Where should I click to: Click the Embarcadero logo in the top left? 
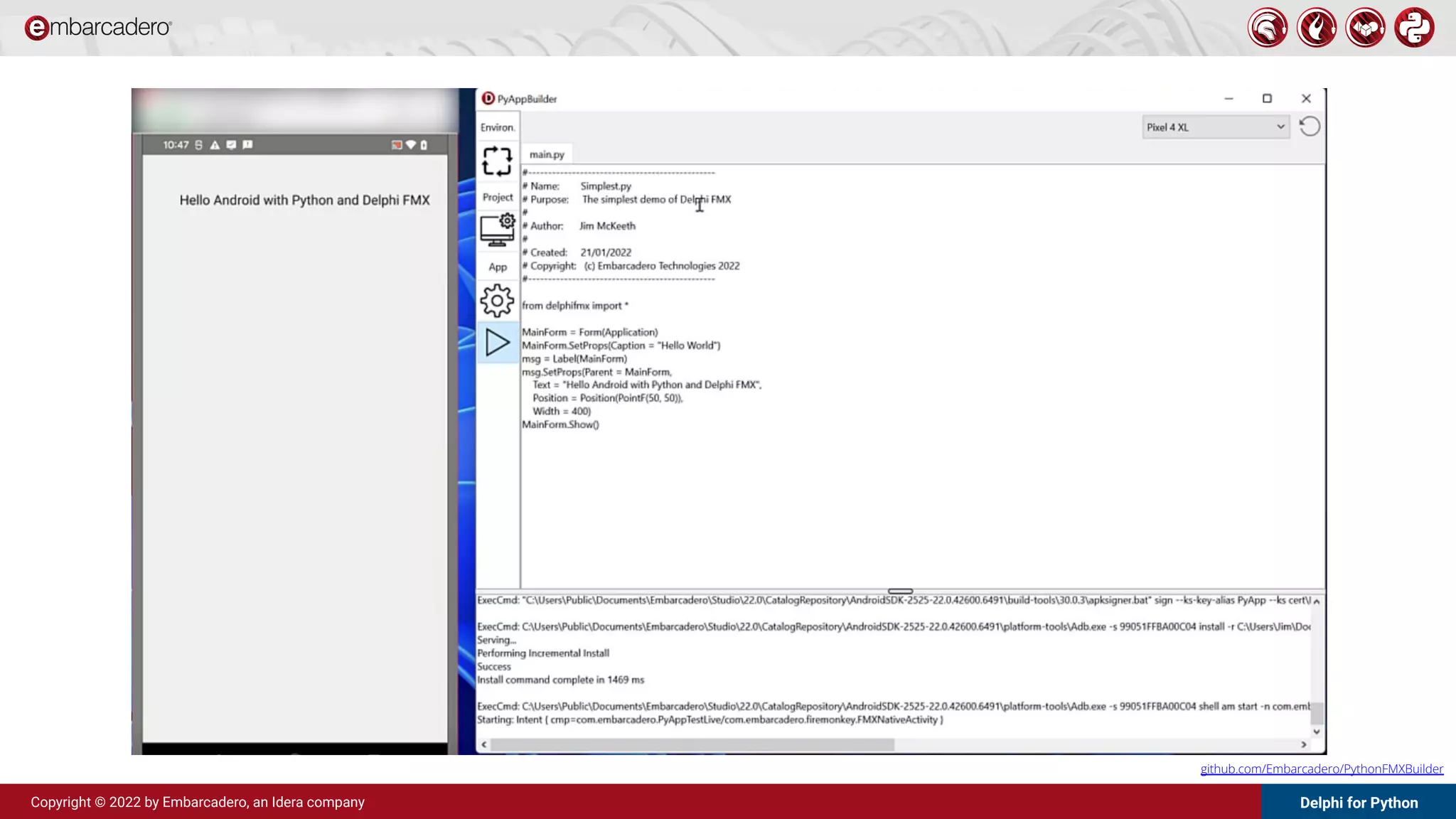click(x=98, y=28)
